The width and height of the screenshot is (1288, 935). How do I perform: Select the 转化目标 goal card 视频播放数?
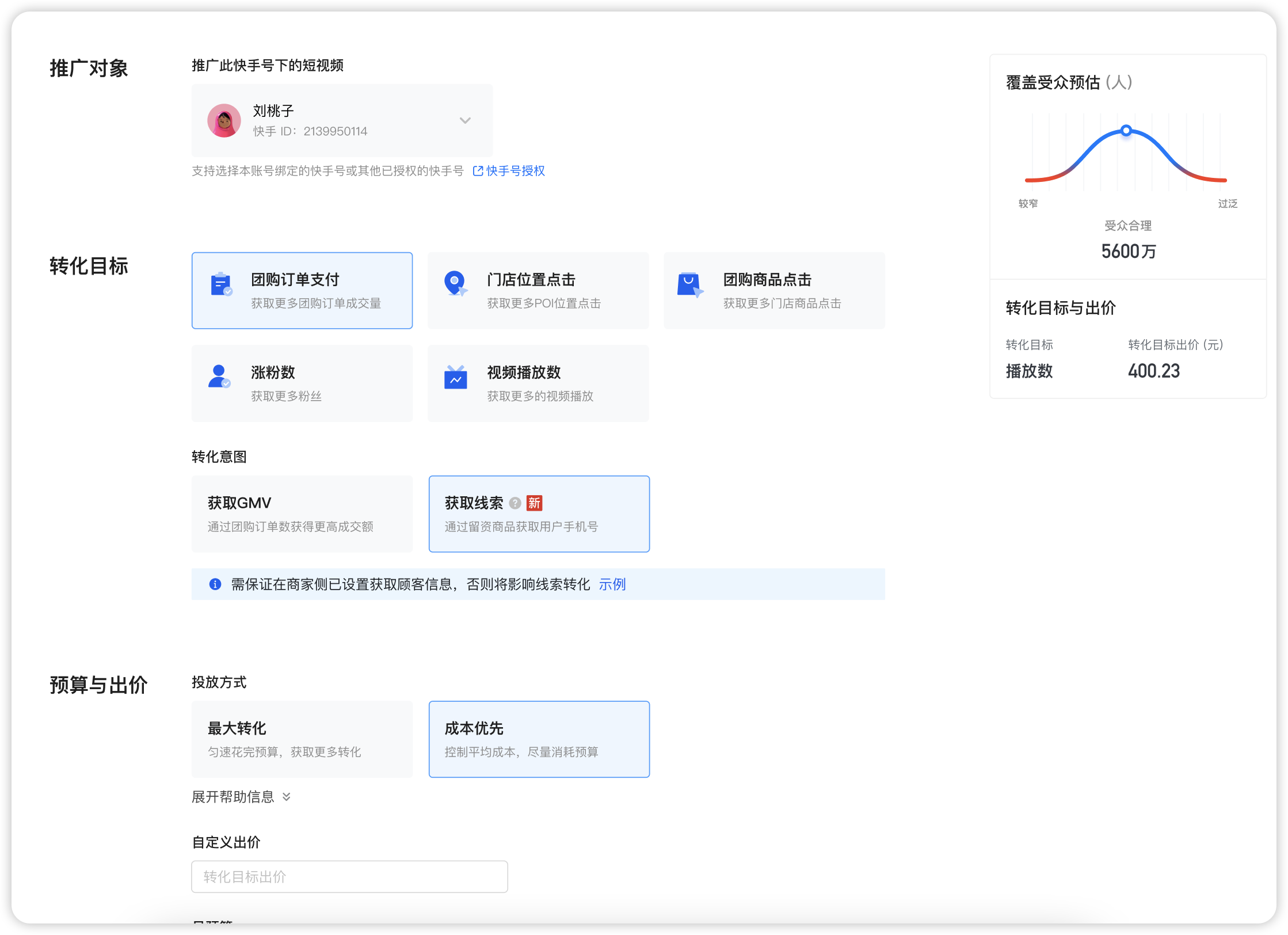[x=539, y=382]
